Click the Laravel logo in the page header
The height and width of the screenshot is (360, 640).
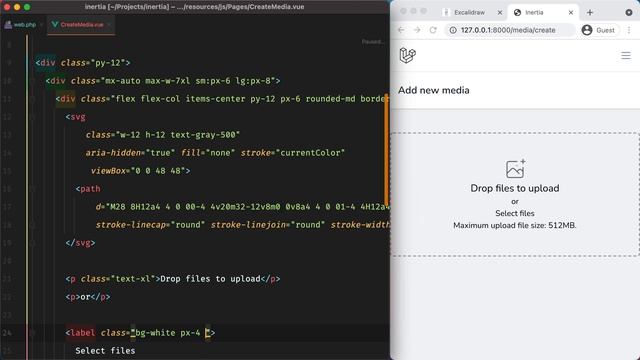(407, 55)
